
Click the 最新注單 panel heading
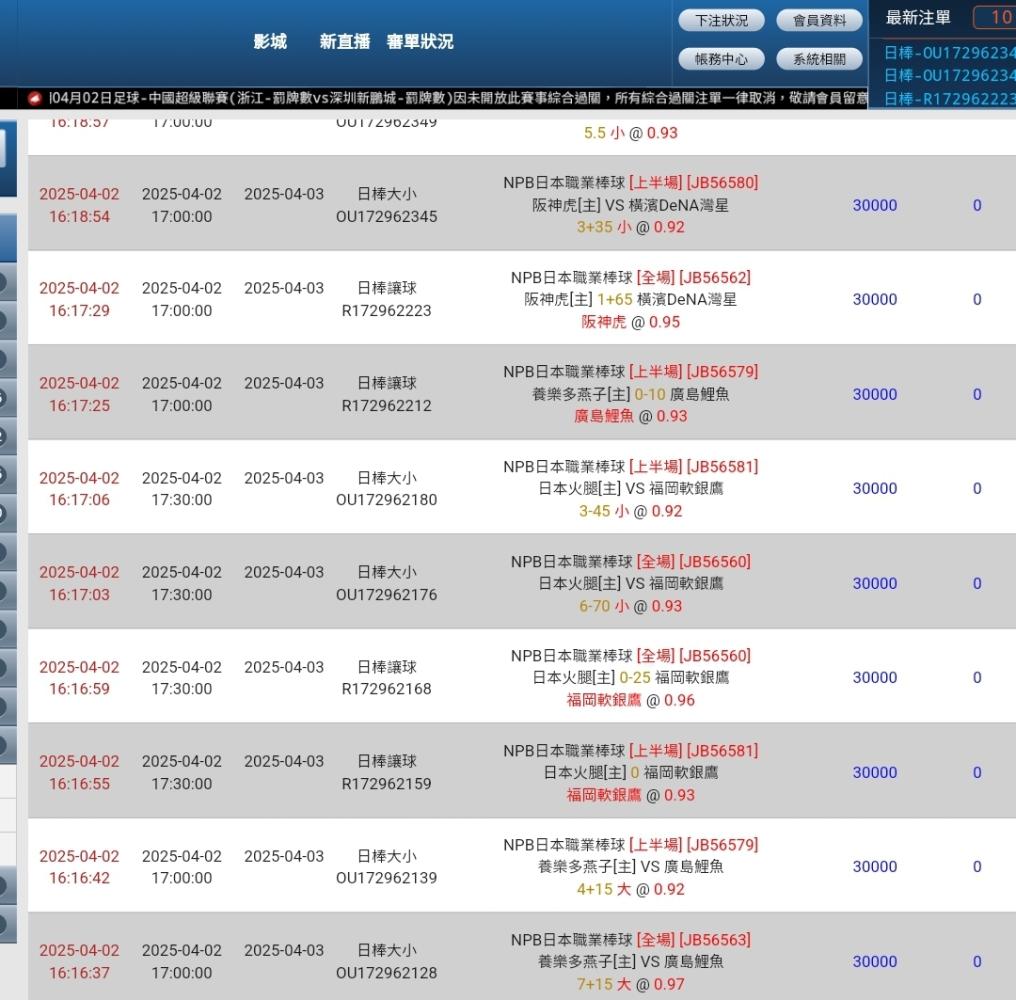(x=918, y=17)
